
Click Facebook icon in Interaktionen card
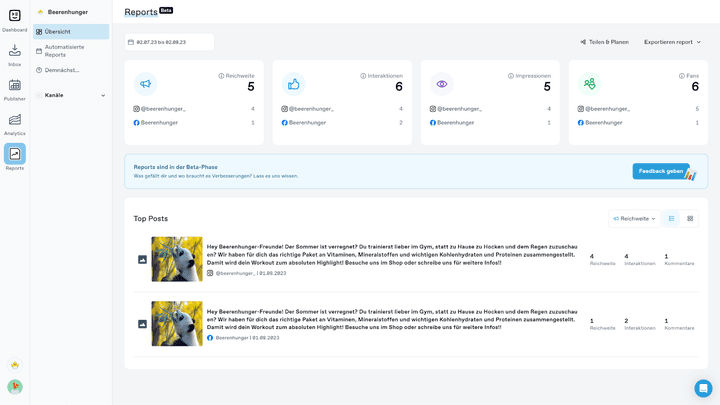285,123
